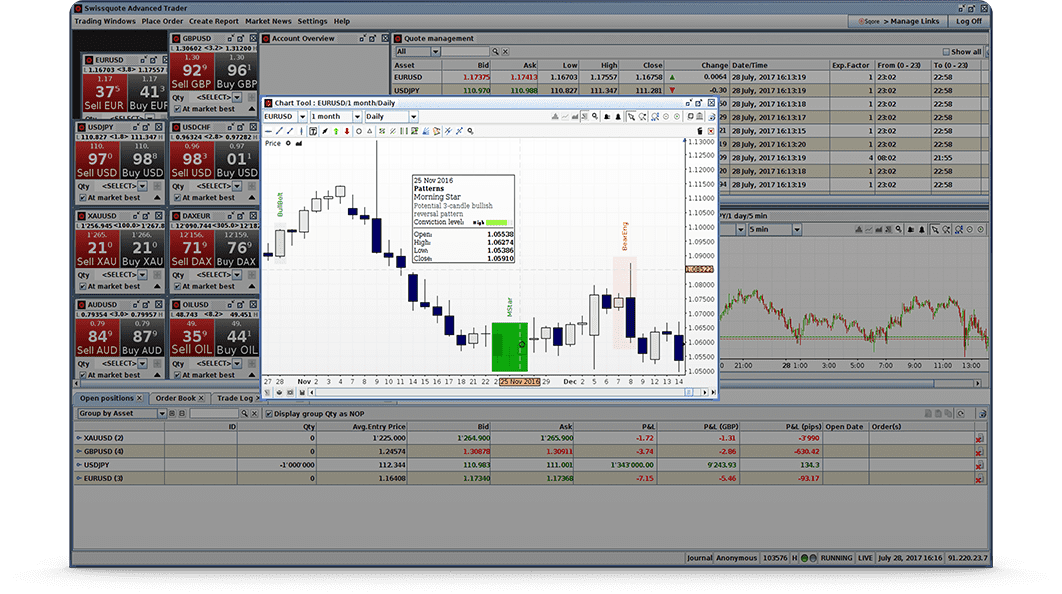Click the bell alert icon in Chart Tool toolbar
The image size is (1062, 594).
618,116
